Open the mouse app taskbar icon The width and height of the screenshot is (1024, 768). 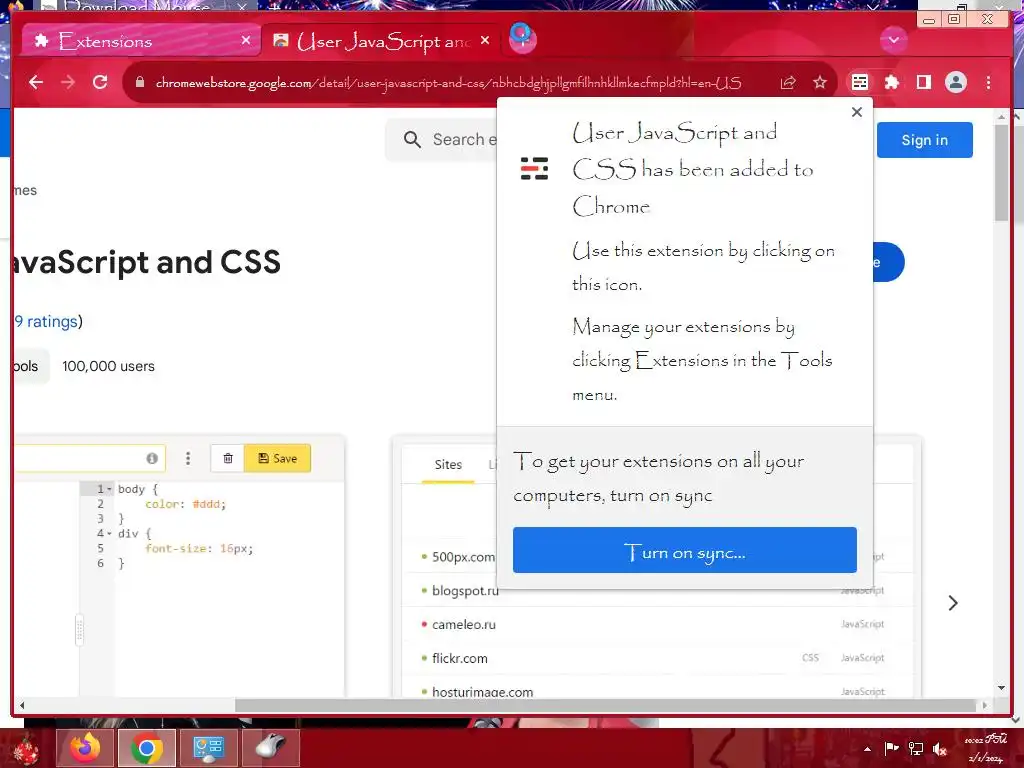[270, 748]
